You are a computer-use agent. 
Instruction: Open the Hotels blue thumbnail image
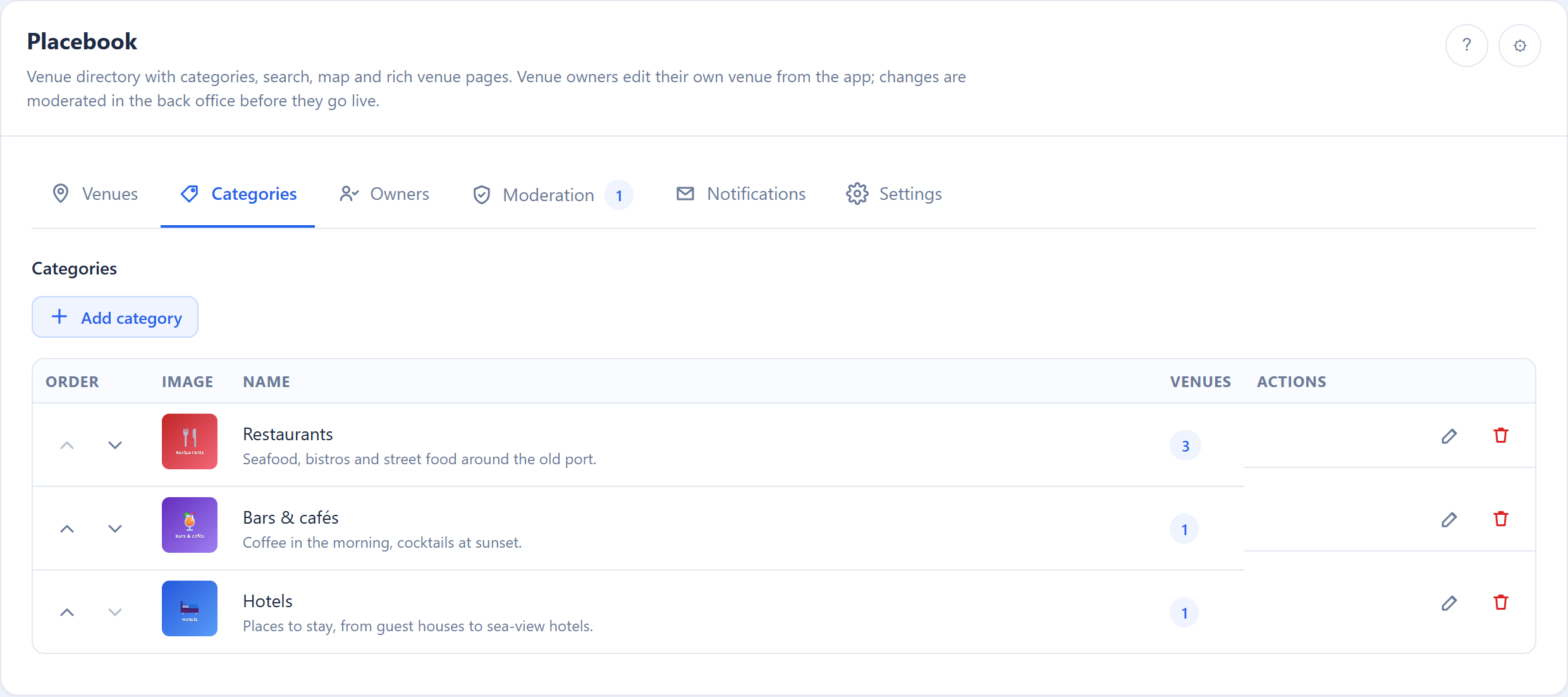click(190, 608)
